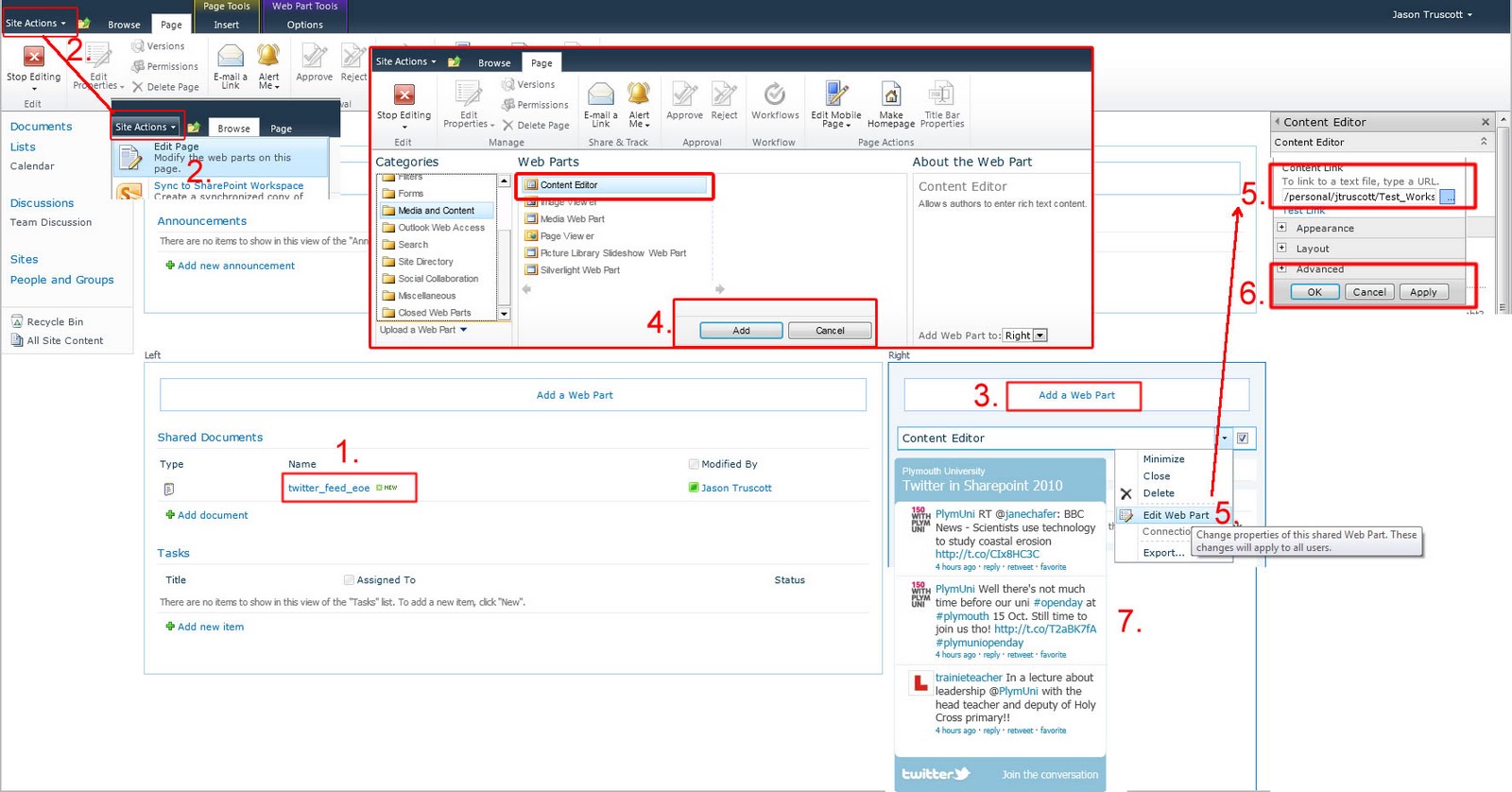This screenshot has width=1512, height=792.
Task: Switch to the Options ribbon tab
Action: tap(305, 25)
